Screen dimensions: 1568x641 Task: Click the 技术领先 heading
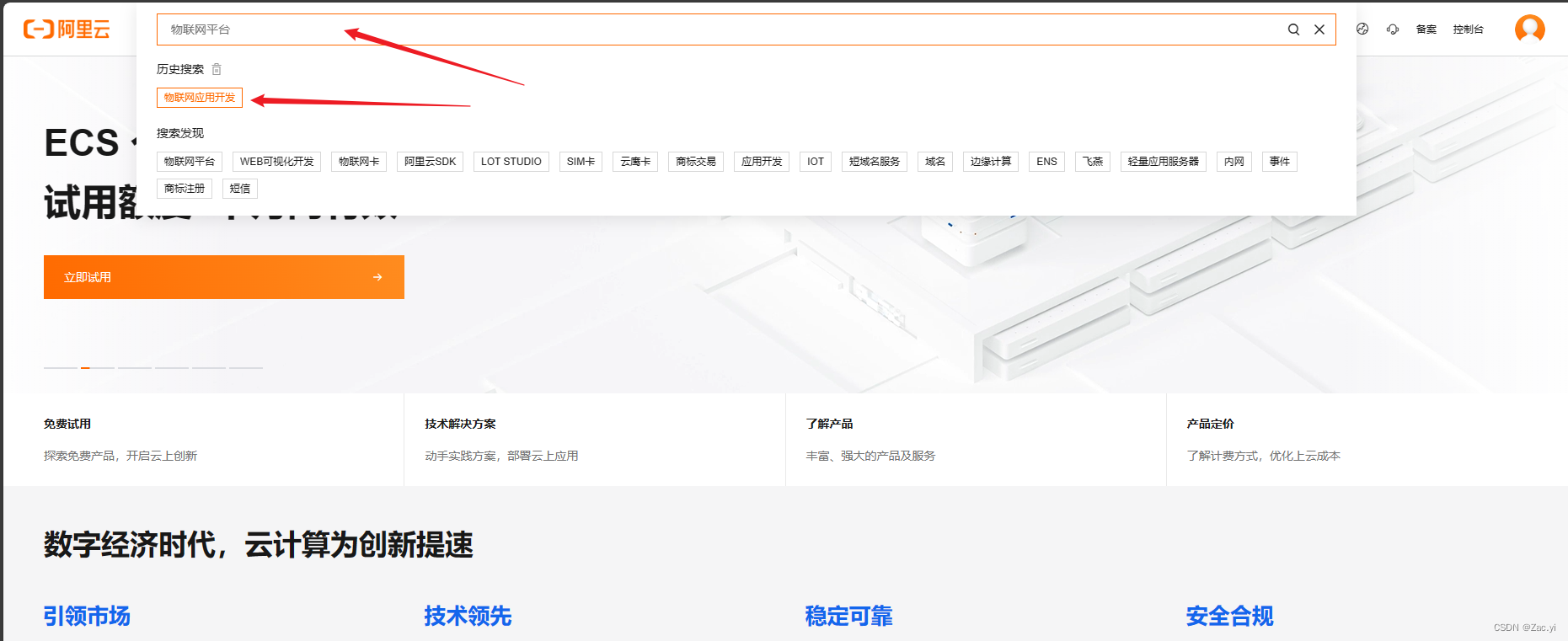coord(468,617)
